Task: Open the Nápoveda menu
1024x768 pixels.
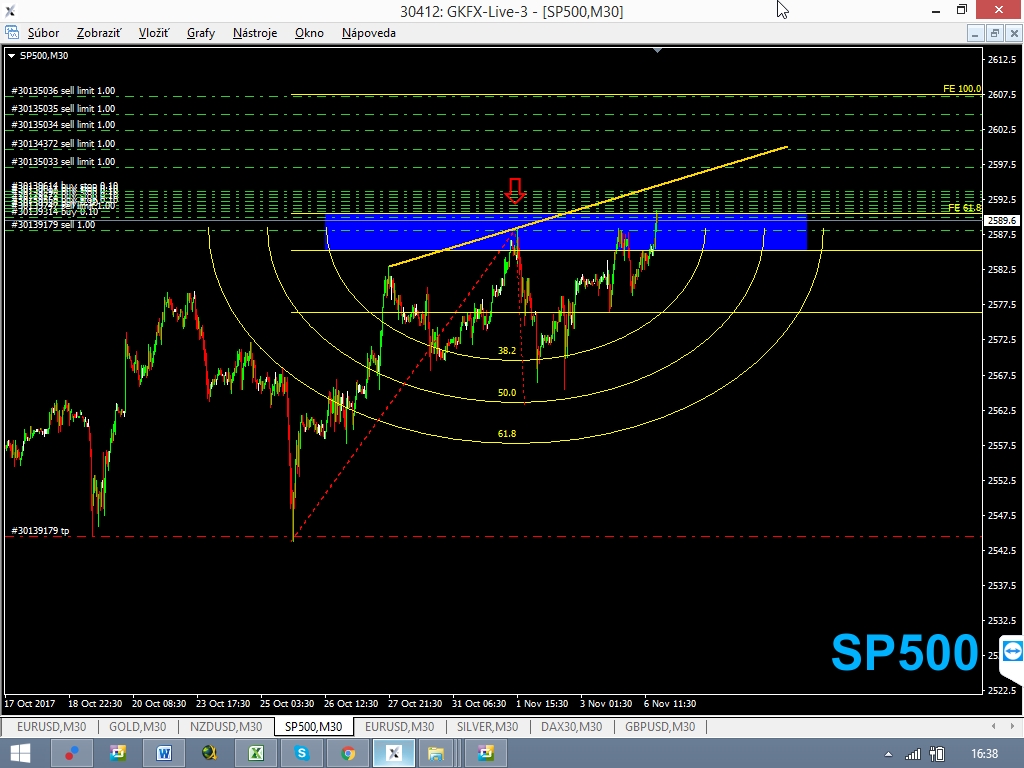Action: (368, 33)
